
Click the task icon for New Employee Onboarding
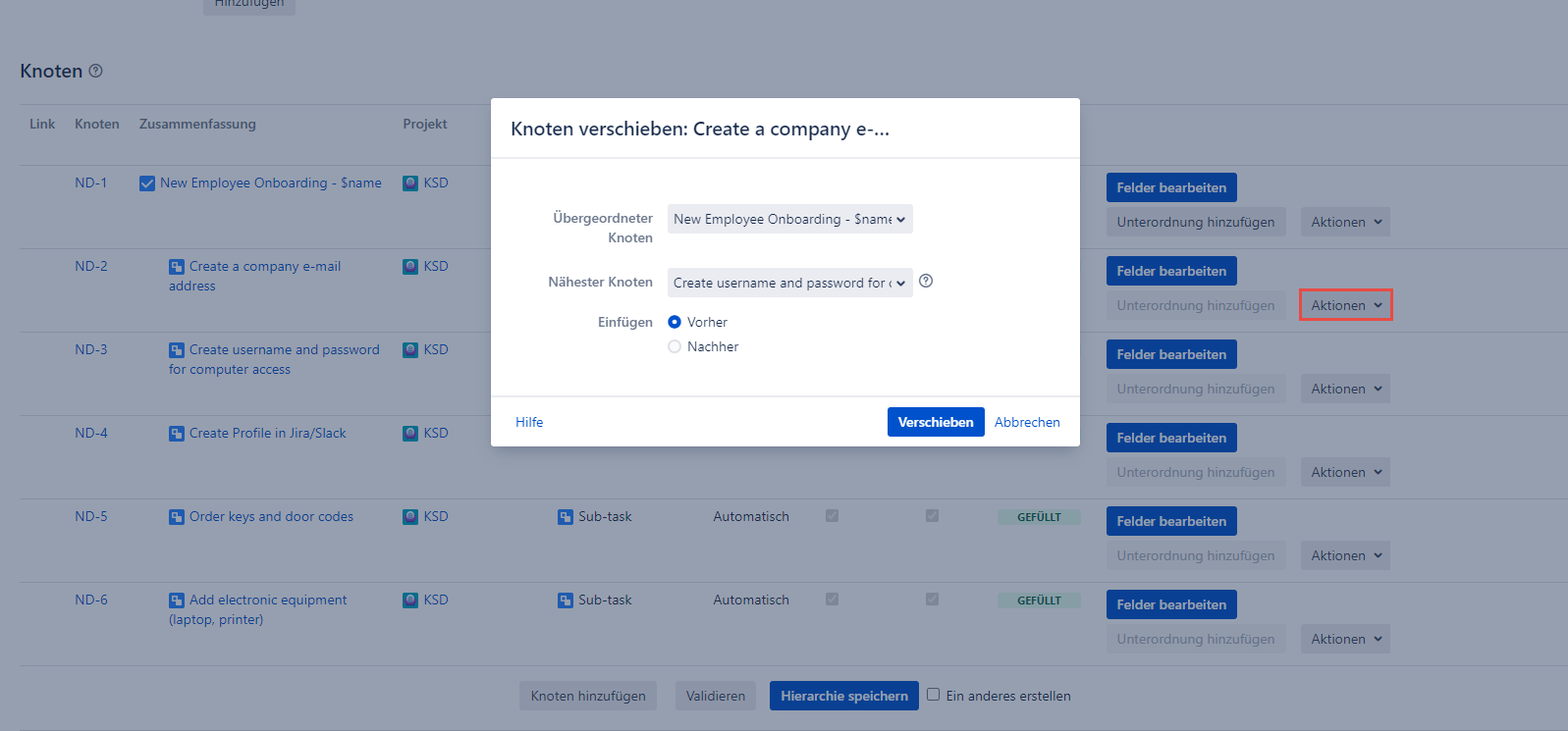pos(147,183)
